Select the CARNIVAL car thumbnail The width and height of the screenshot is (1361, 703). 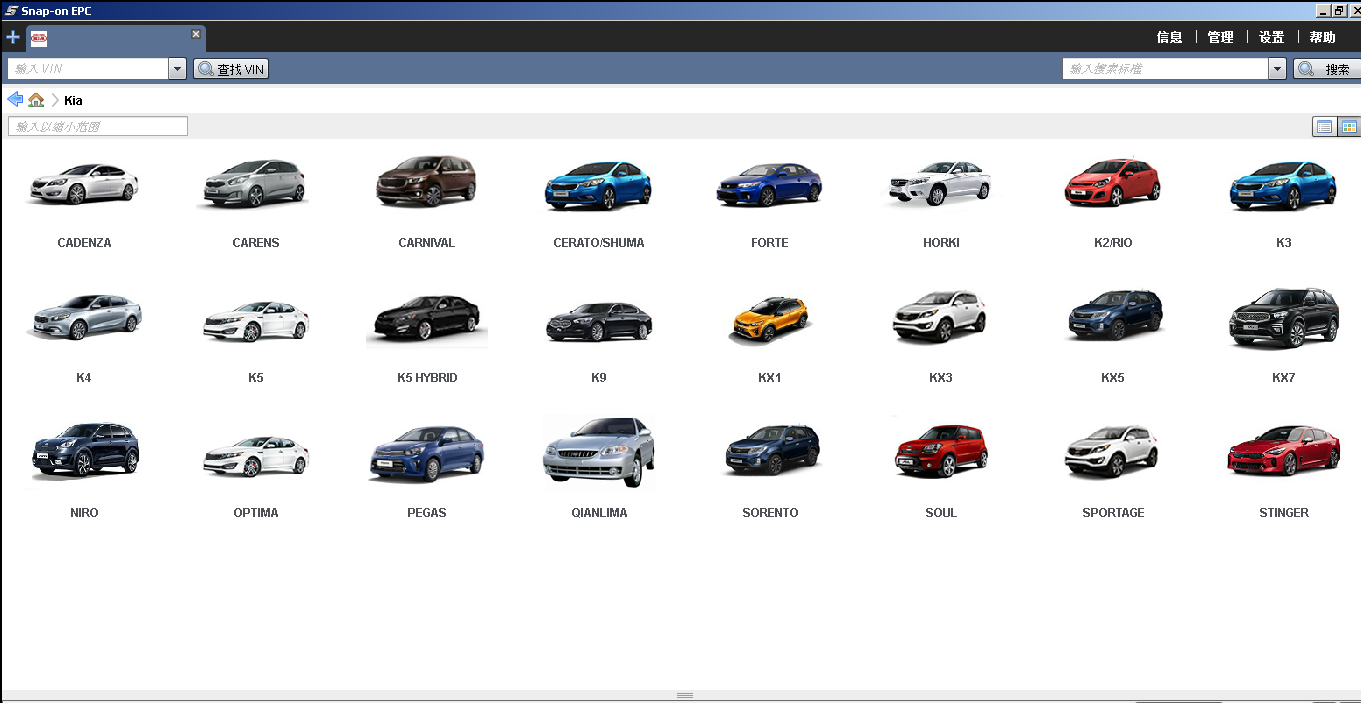tap(427, 181)
